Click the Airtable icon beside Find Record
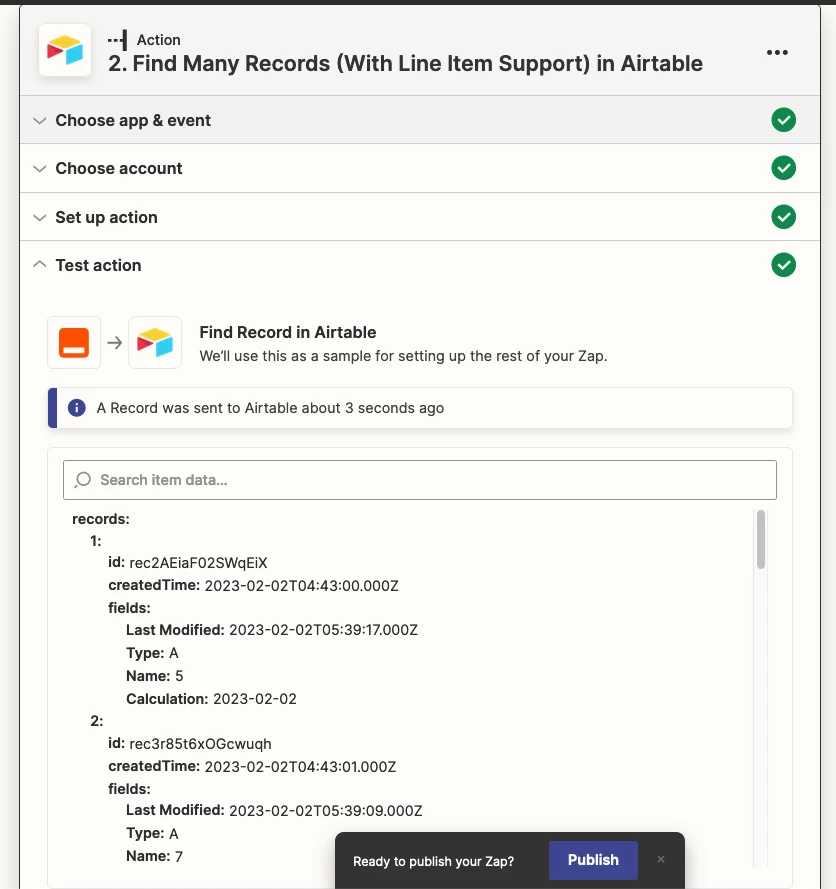 [155, 342]
